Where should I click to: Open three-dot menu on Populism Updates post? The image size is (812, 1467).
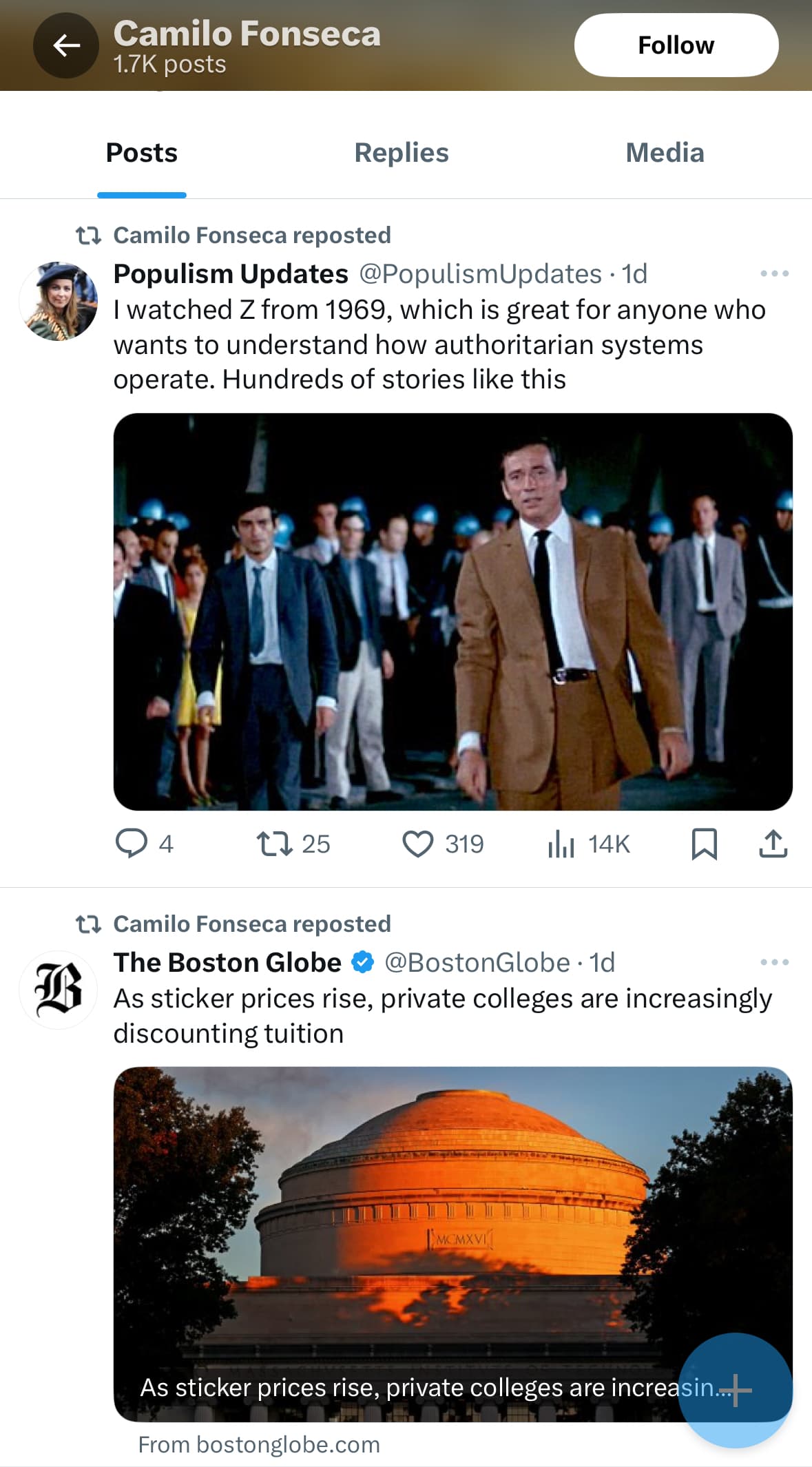tap(774, 273)
